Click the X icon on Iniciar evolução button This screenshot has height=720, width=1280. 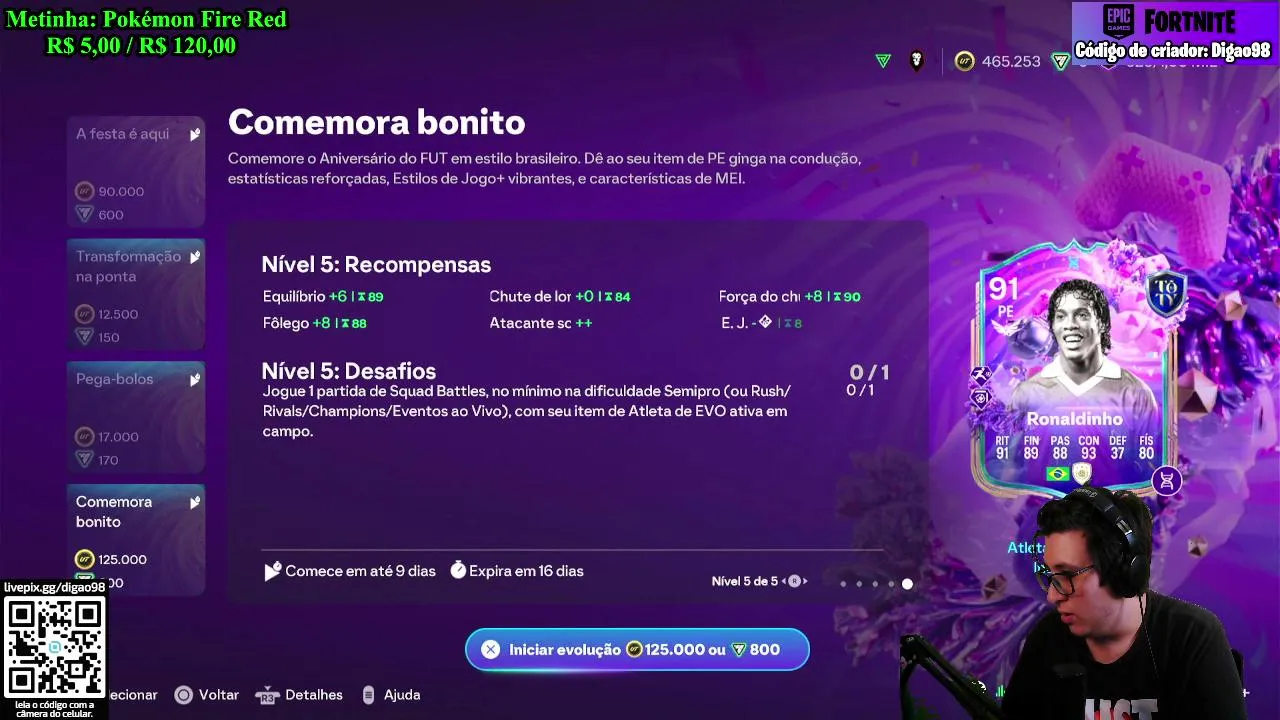click(490, 649)
